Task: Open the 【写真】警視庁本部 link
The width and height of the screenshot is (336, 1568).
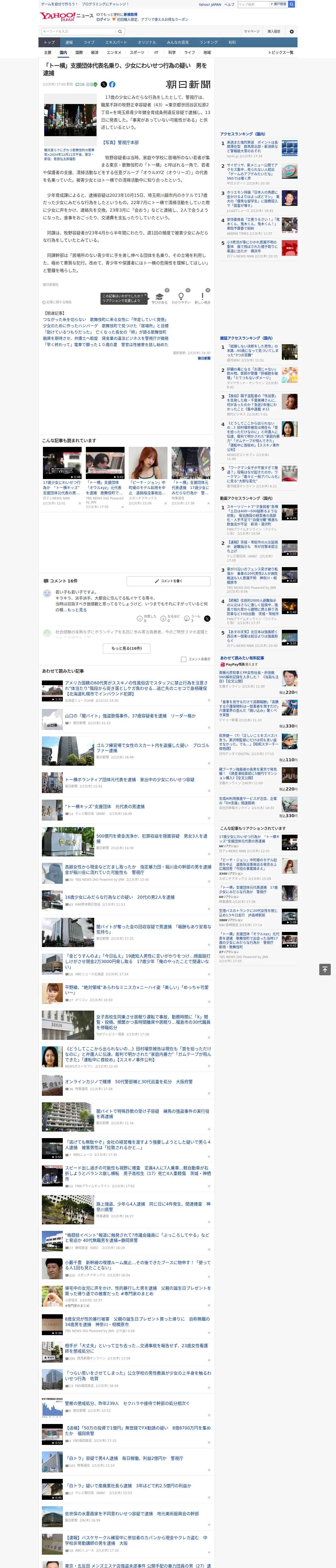Action: coord(120,142)
